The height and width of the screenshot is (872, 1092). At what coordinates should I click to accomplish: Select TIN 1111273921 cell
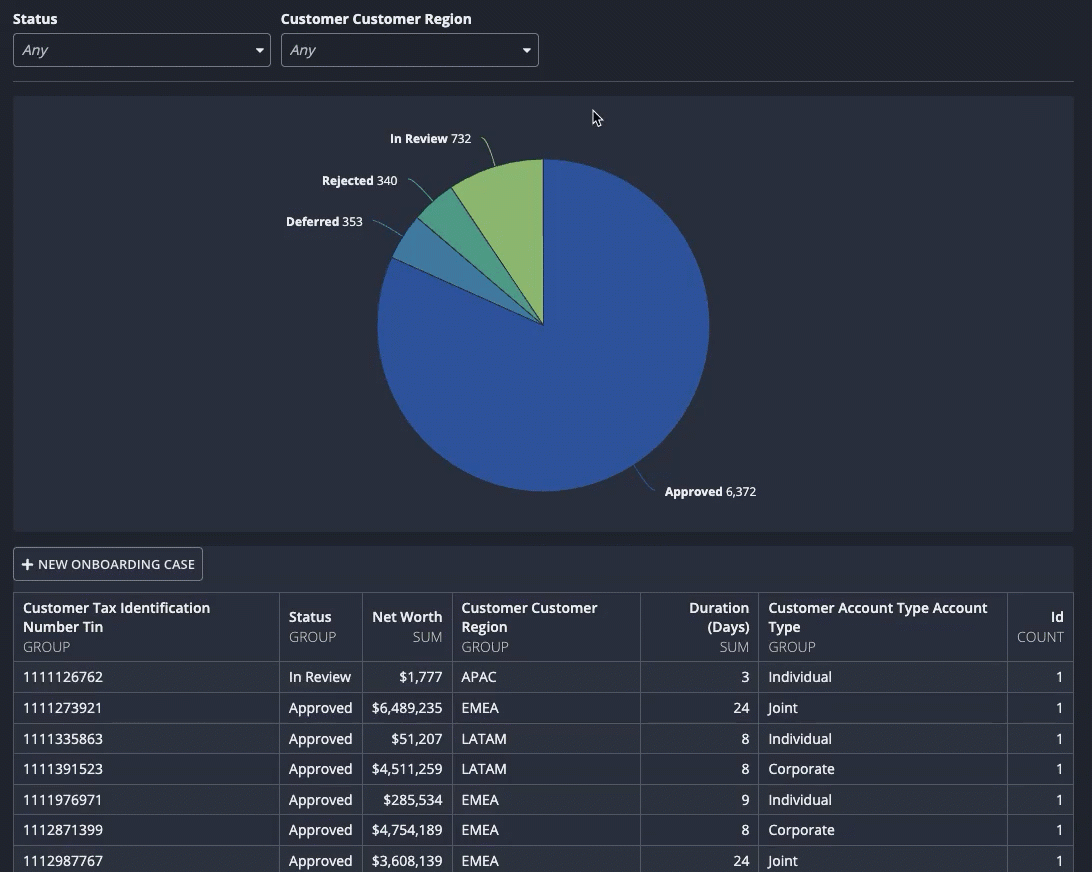146,708
